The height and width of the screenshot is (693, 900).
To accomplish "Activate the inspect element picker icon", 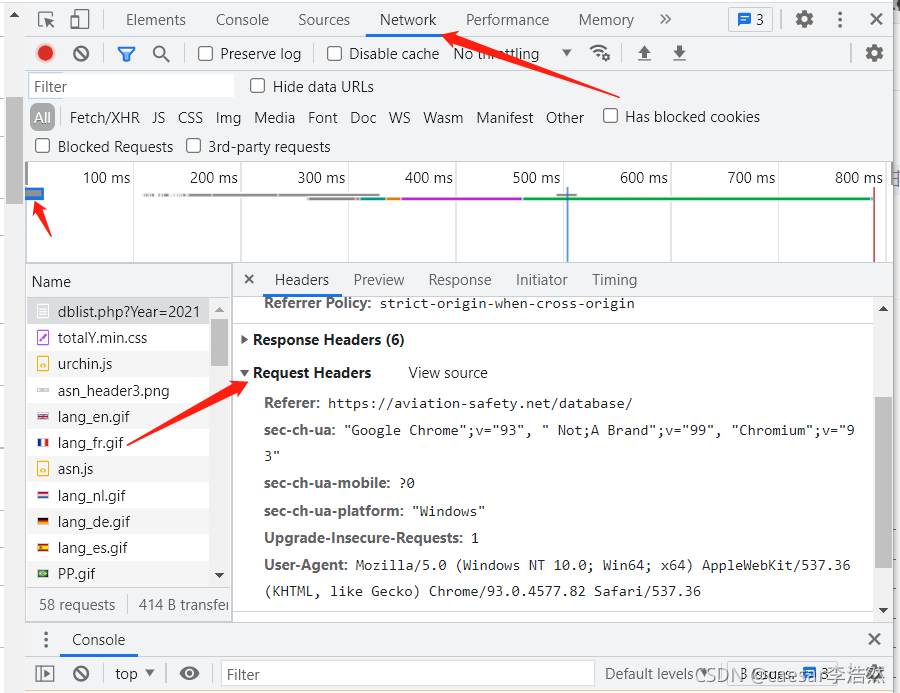I will [x=46, y=20].
